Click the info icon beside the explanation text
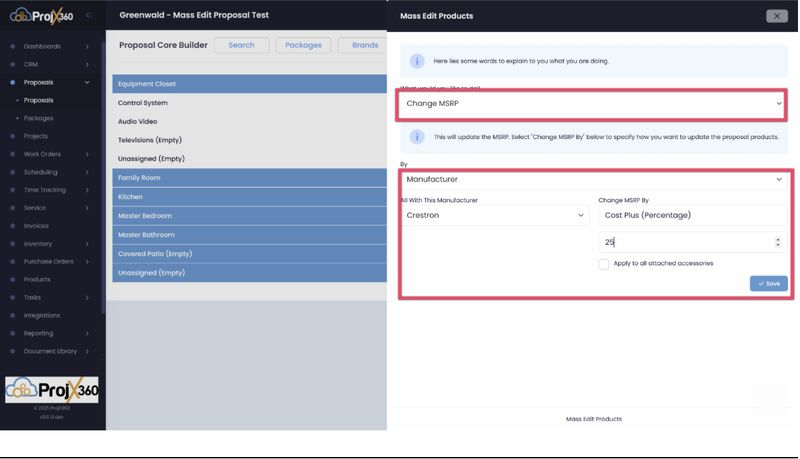The image size is (800, 459). [417, 61]
